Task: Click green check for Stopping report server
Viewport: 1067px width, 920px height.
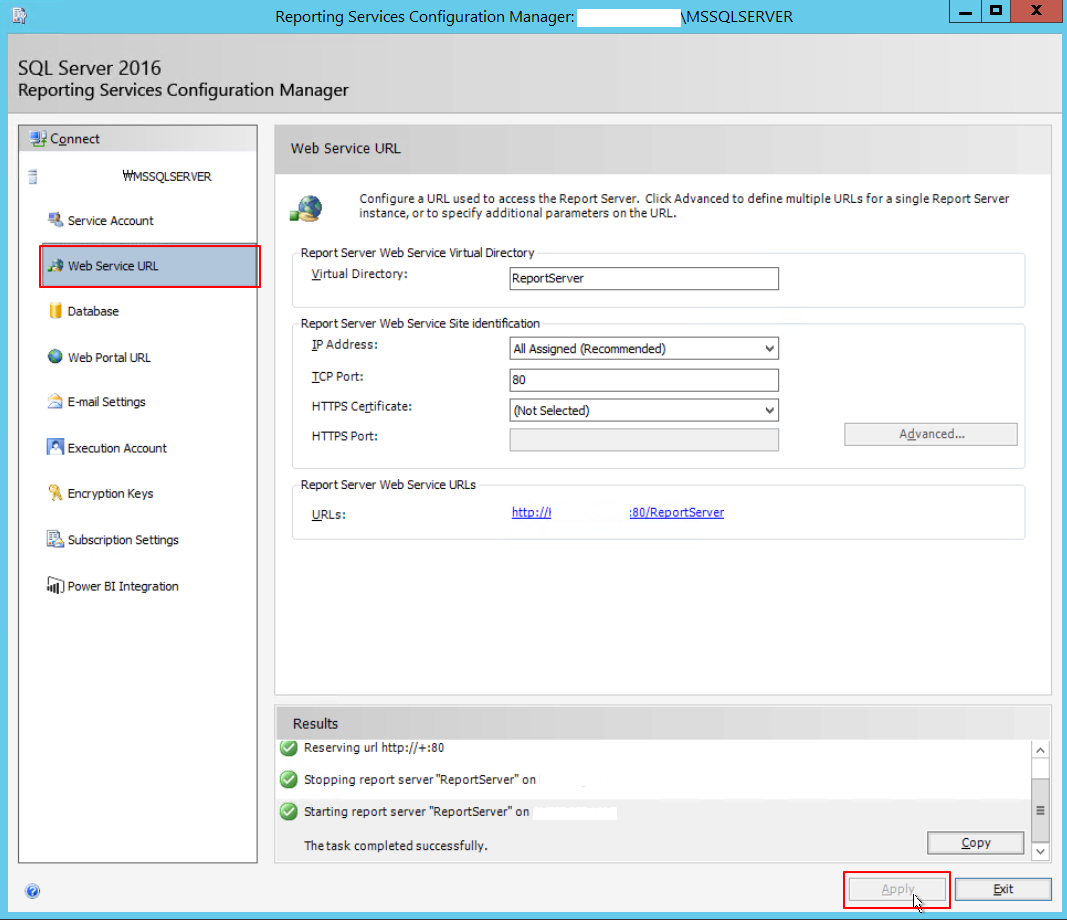Action: click(x=289, y=780)
